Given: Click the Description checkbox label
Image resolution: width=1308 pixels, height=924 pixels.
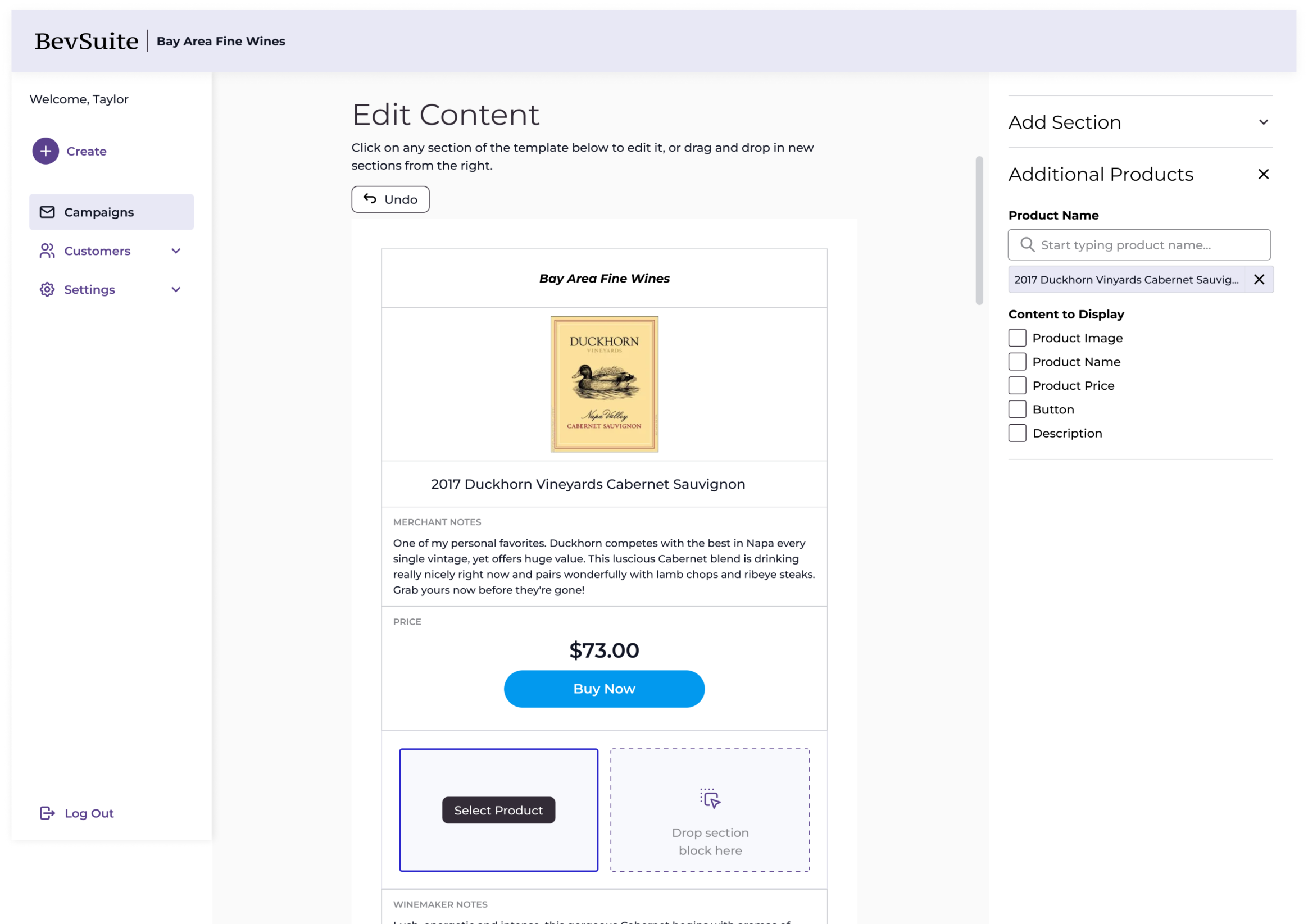Looking at the screenshot, I should point(1068,433).
